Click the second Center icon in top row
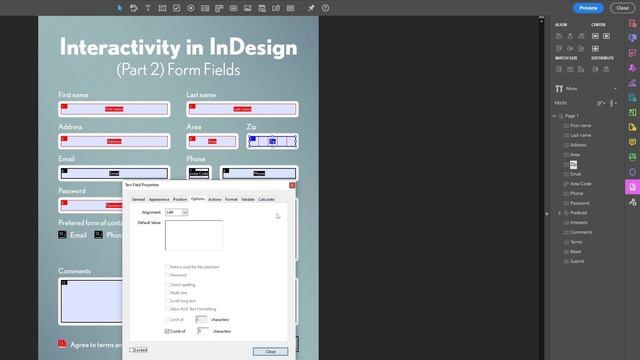 click(607, 36)
